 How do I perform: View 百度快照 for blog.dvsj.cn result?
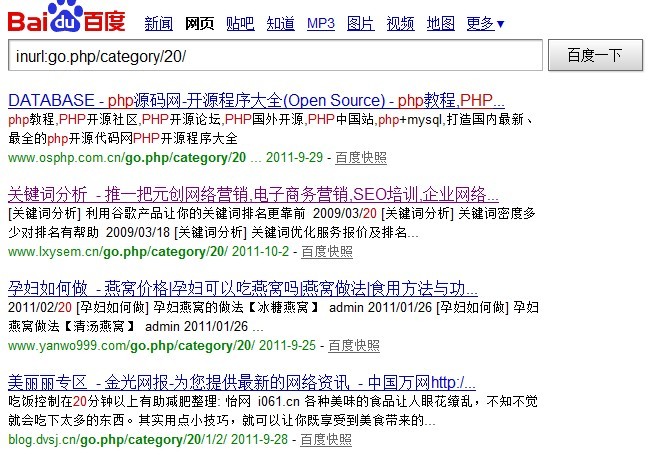tap(326, 440)
